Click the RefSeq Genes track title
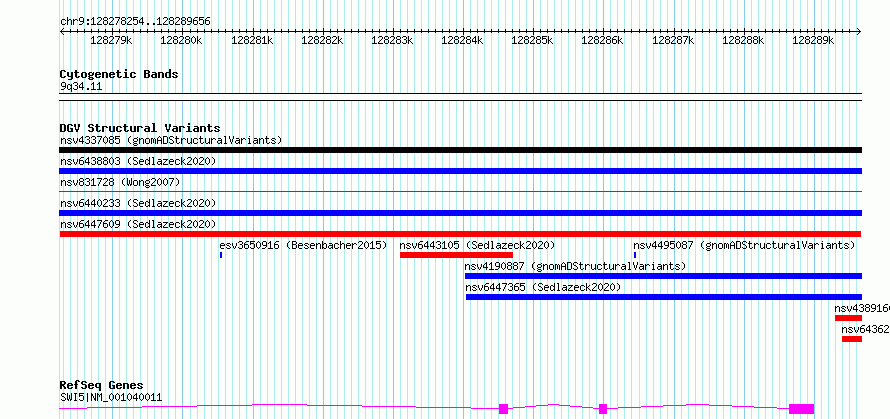 click(x=101, y=386)
